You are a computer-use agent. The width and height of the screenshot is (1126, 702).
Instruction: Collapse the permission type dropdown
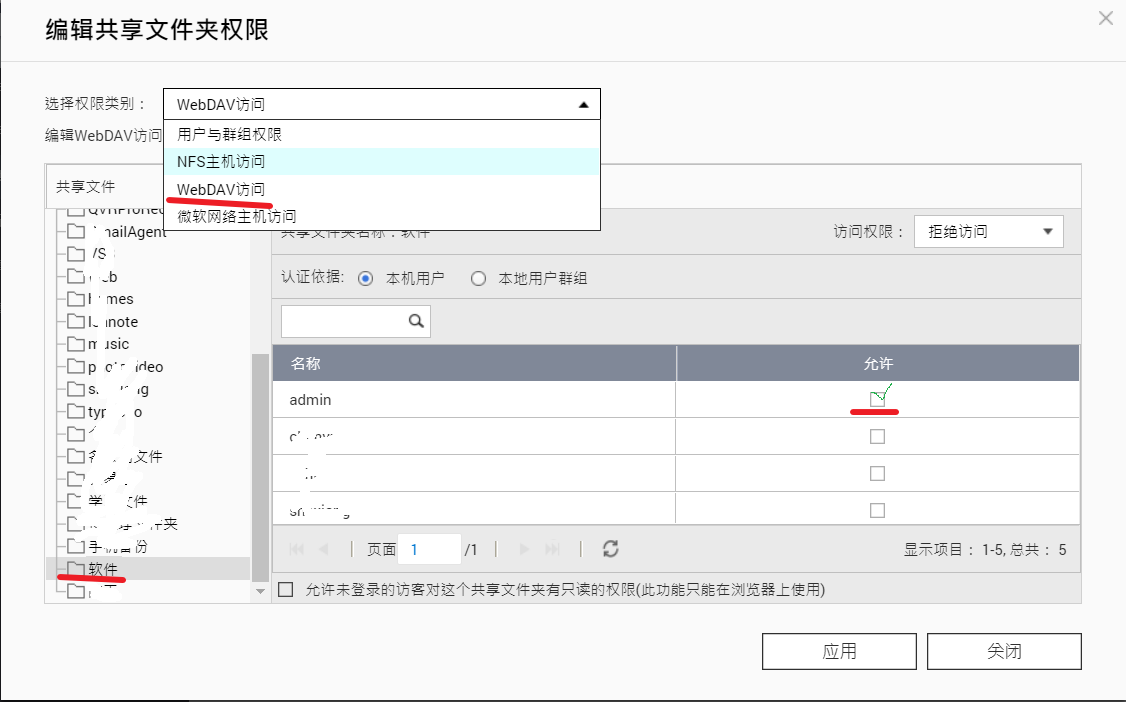[583, 103]
